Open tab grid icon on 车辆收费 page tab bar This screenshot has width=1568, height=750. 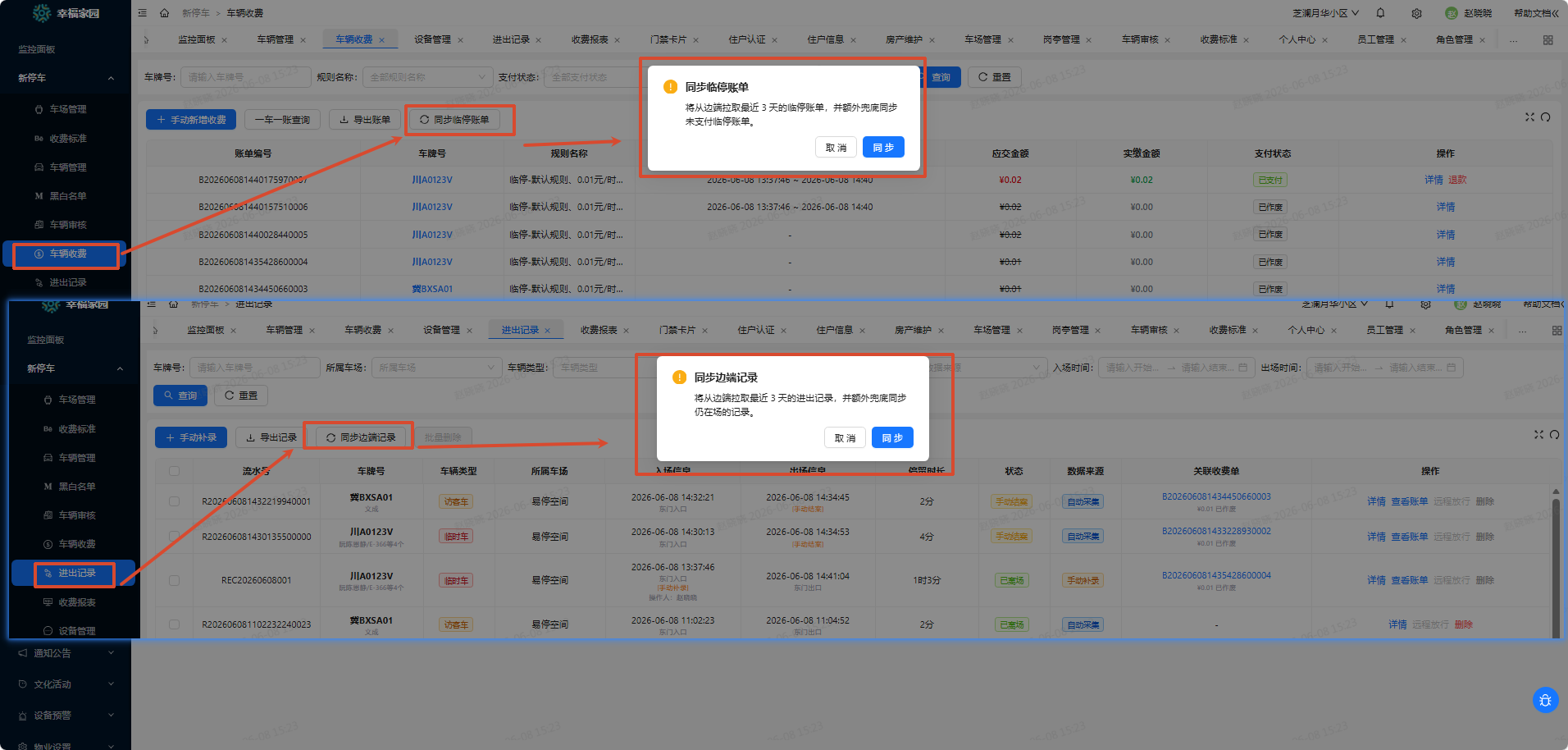[1547, 39]
